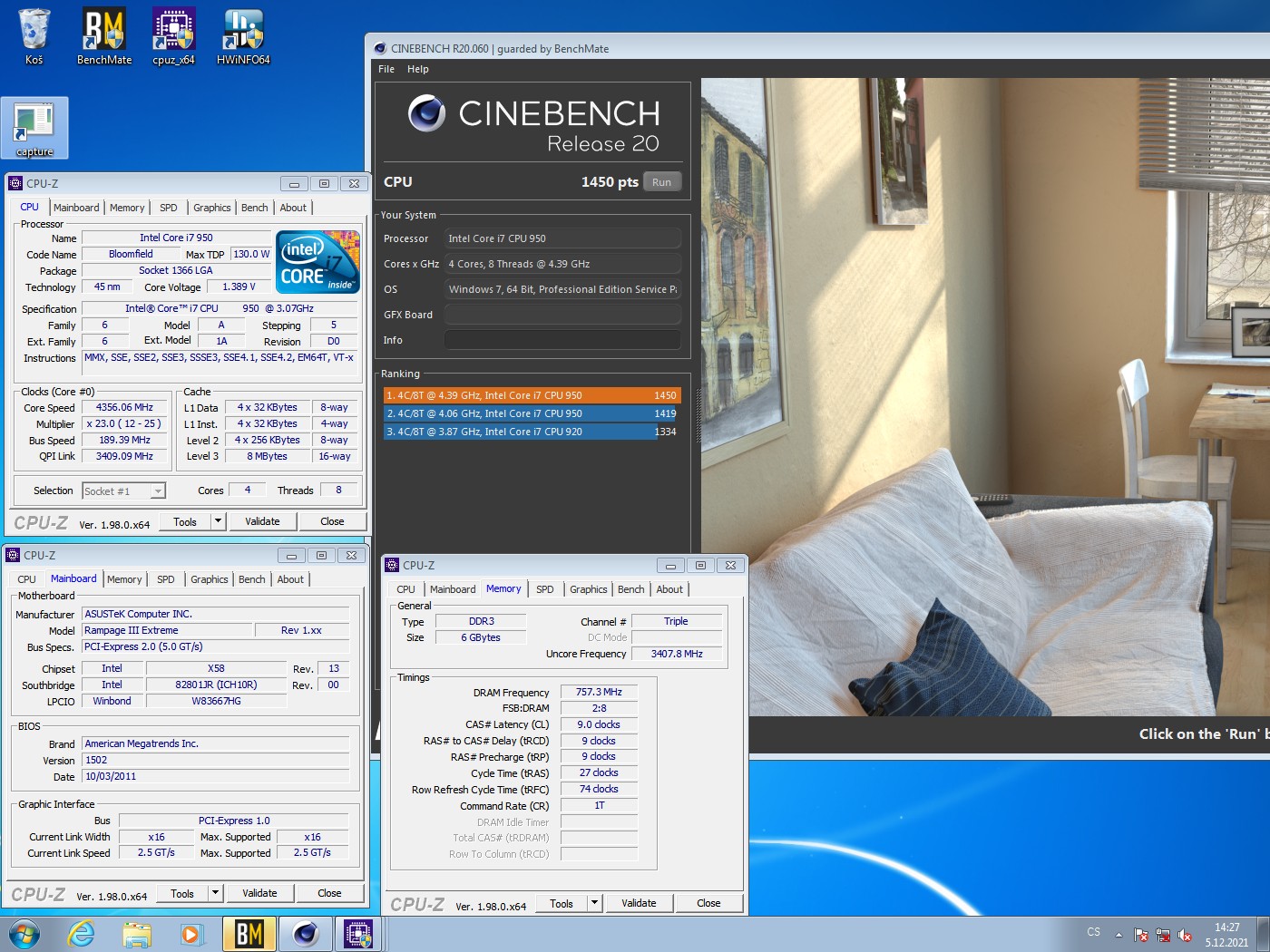
Task: Select ranking entry 3.87 GHz Core i7 920
Action: coord(532,432)
